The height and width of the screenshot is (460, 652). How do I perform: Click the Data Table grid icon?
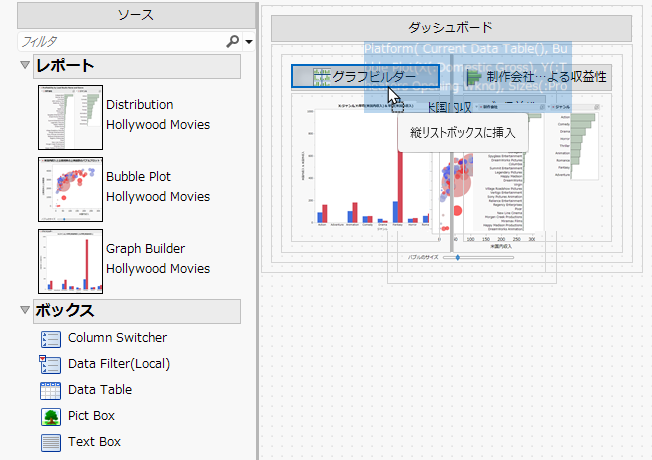pos(50,391)
